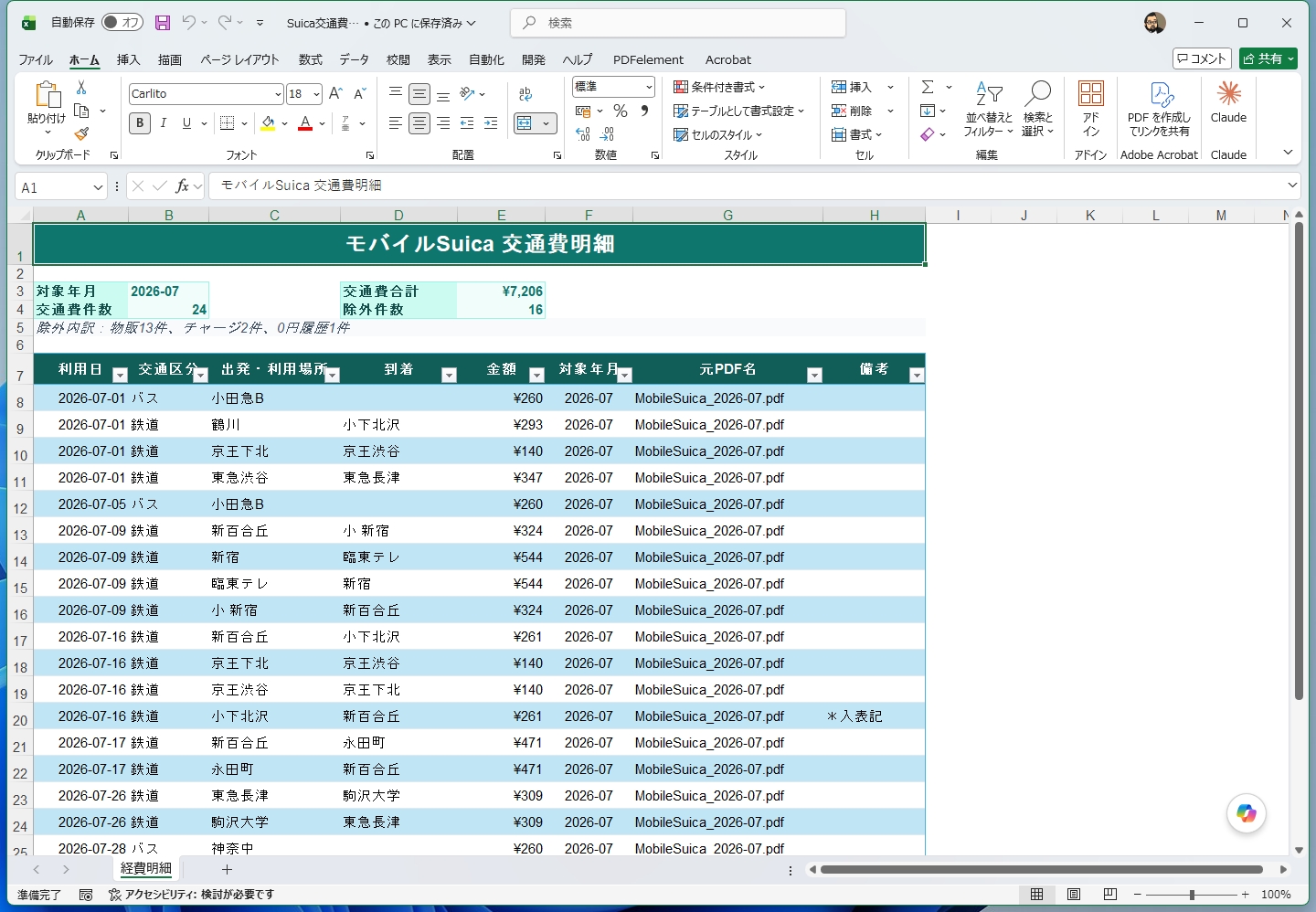Image resolution: width=1316 pixels, height=912 pixels.
Task: Toggle Merge and Center
Action: [x=525, y=123]
